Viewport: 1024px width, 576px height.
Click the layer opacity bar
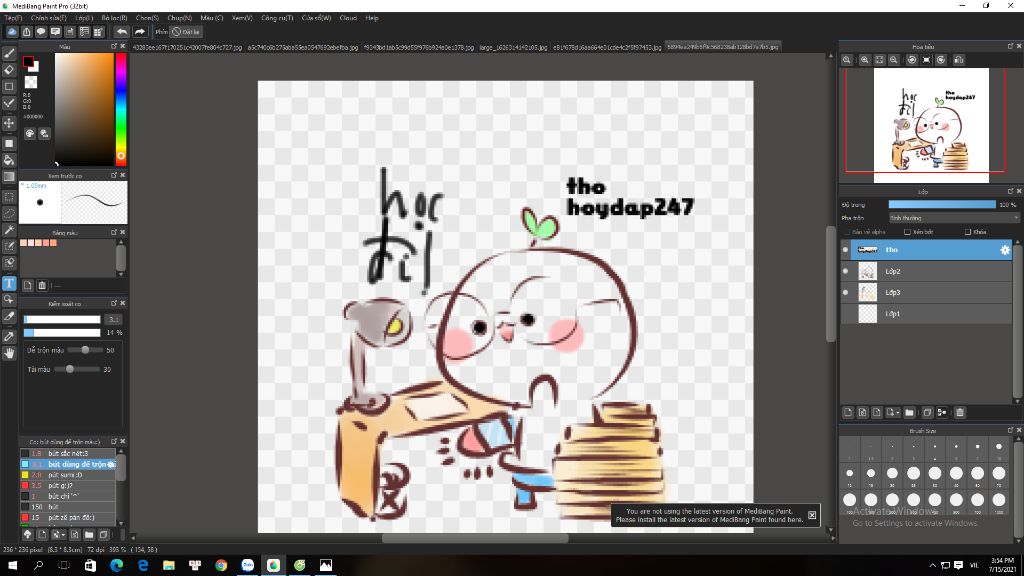pyautogui.click(x=942, y=204)
